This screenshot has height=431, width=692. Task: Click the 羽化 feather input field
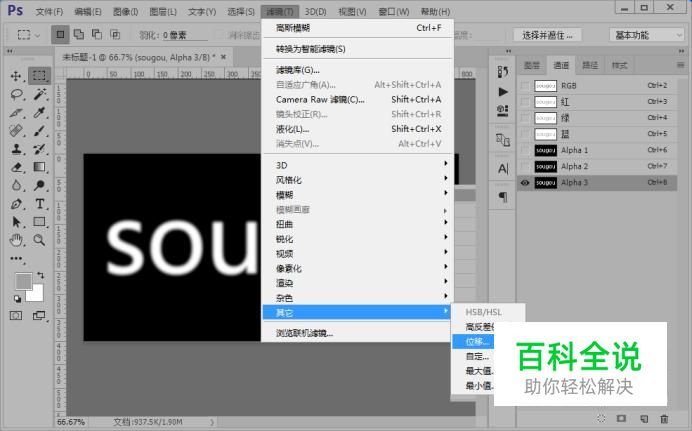(x=184, y=35)
